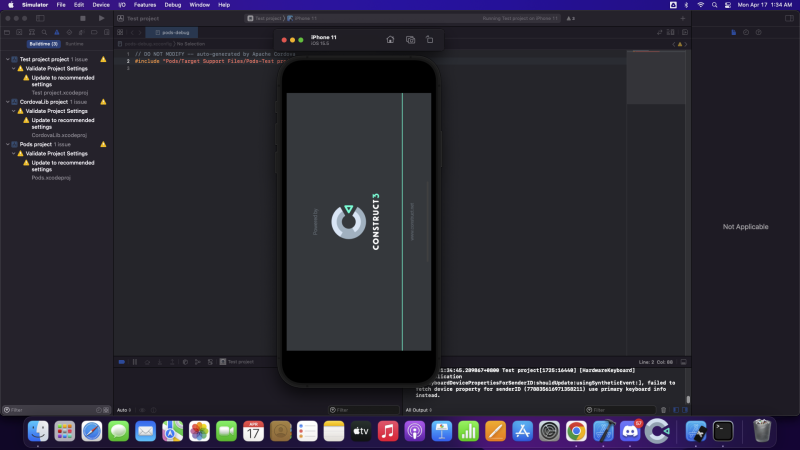Toggle breakpoints activation in debug bar

(121, 362)
